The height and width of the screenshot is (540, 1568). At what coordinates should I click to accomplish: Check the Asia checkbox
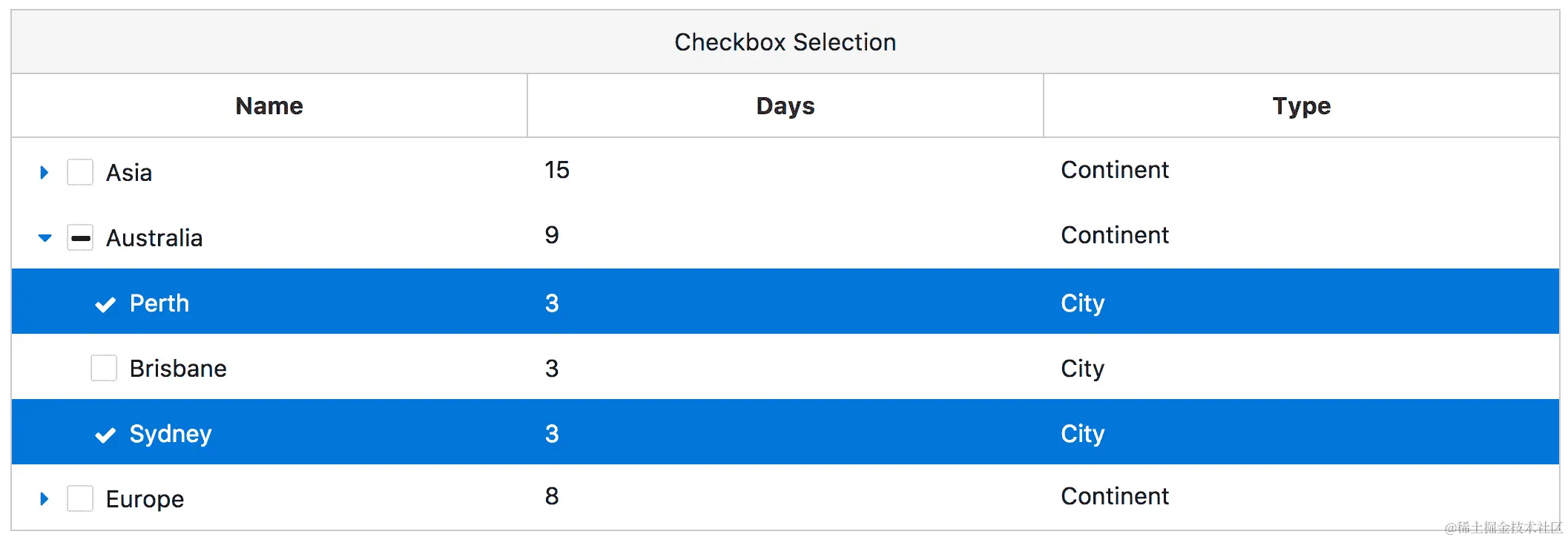80,172
